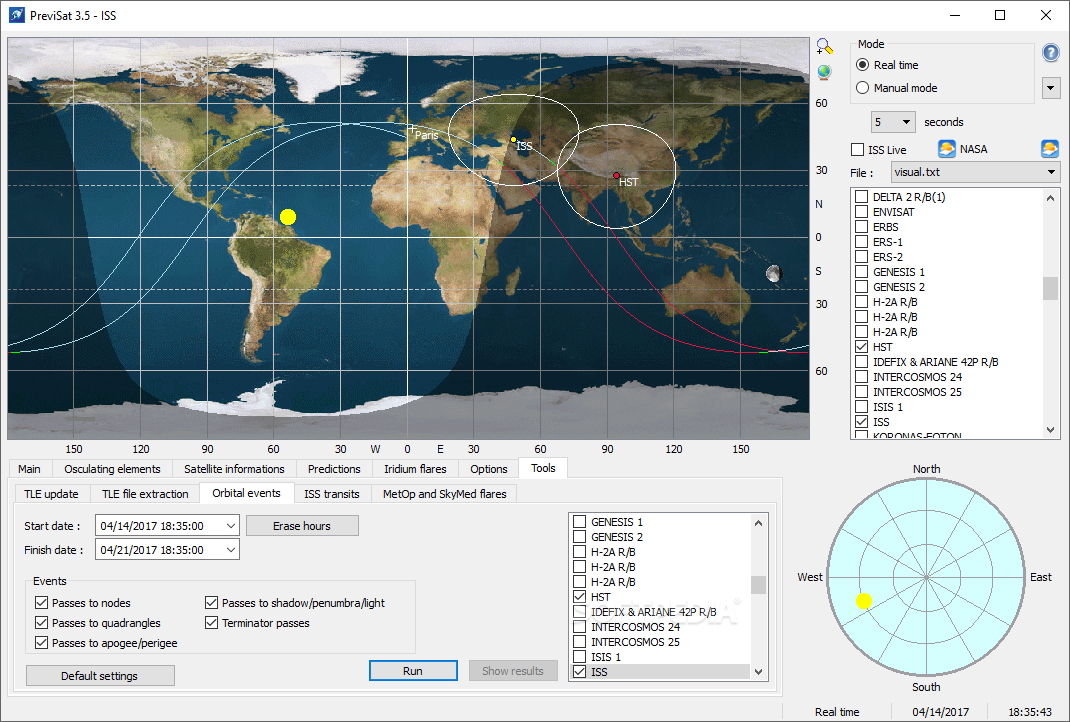Click the globe icon beside the map
This screenshot has width=1070, height=722.
click(824, 72)
